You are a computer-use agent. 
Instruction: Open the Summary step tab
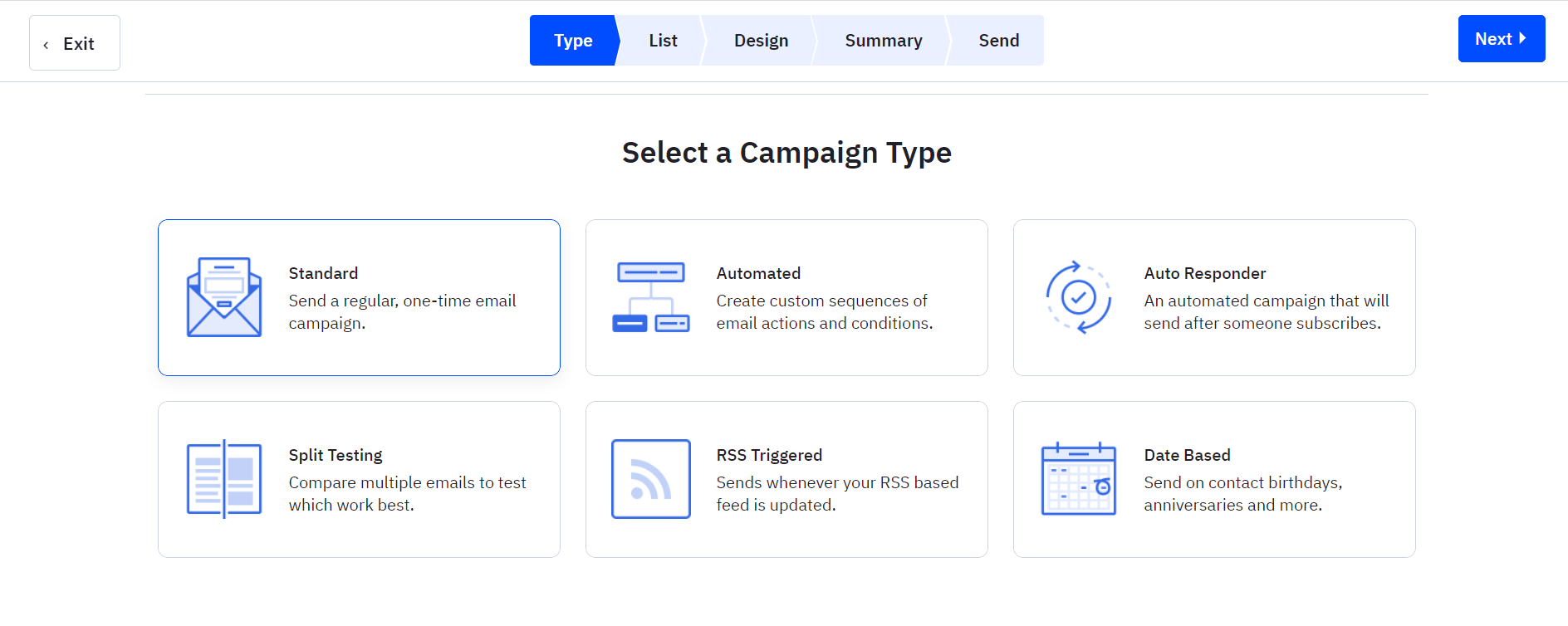click(x=884, y=40)
